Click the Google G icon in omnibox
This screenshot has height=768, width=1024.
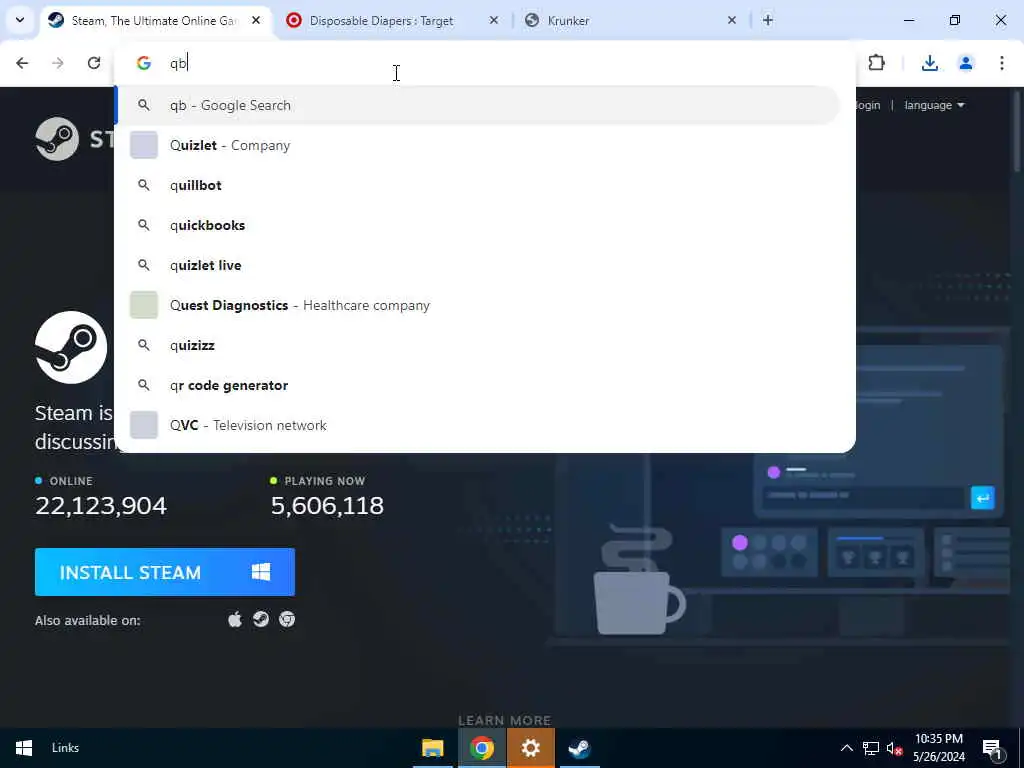click(144, 63)
